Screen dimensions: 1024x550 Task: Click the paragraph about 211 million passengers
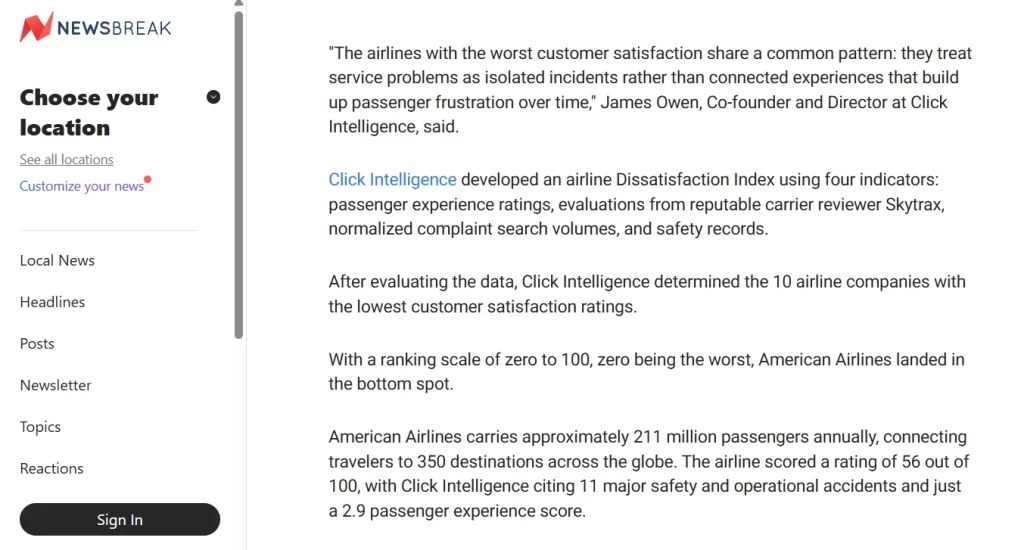point(650,474)
